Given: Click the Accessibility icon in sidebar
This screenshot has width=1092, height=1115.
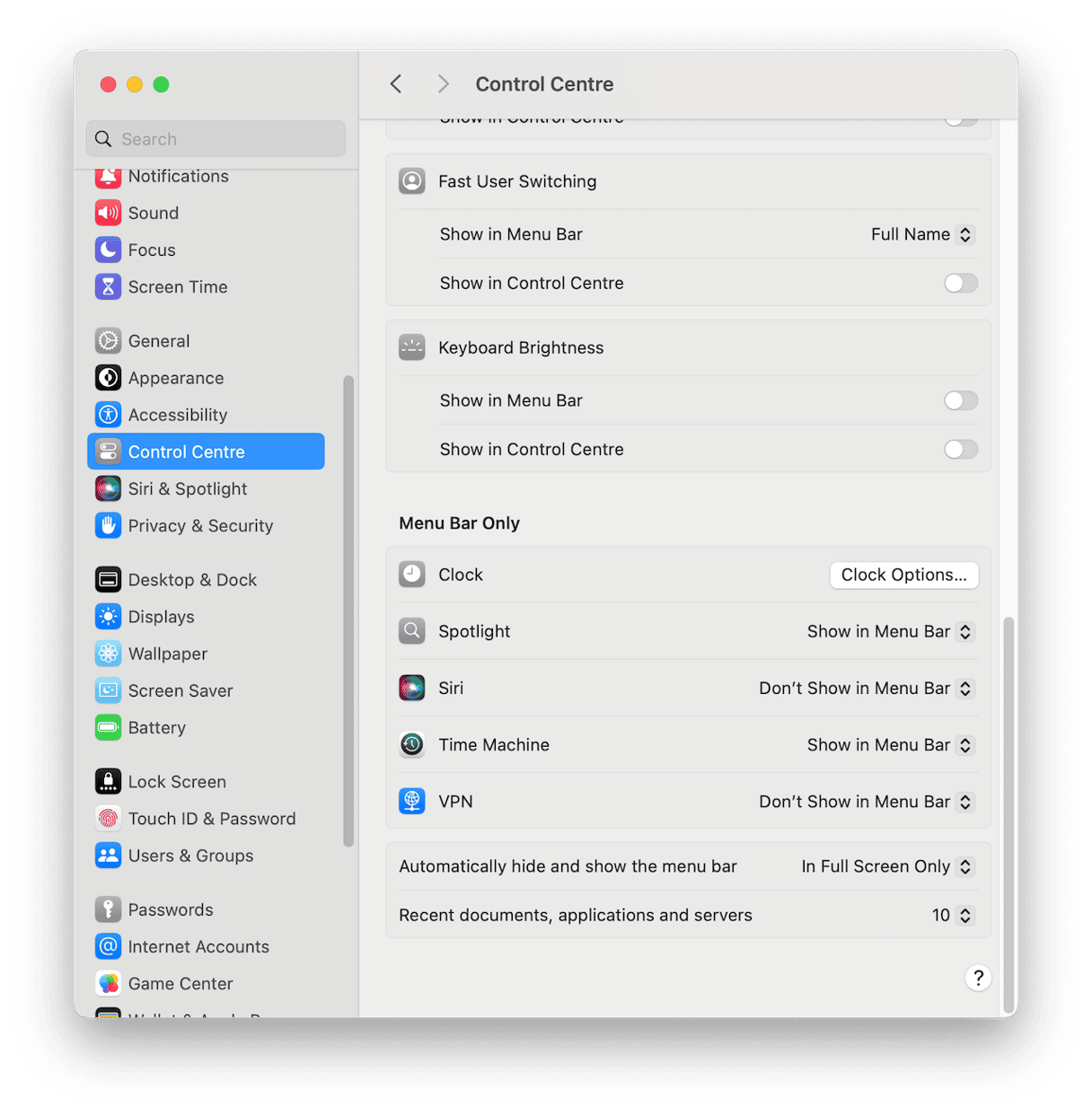Looking at the screenshot, I should click(x=108, y=415).
